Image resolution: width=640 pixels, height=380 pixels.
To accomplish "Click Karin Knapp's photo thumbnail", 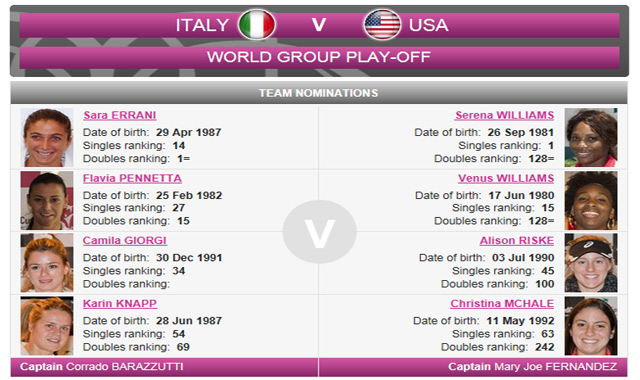I will pyautogui.click(x=47, y=326).
